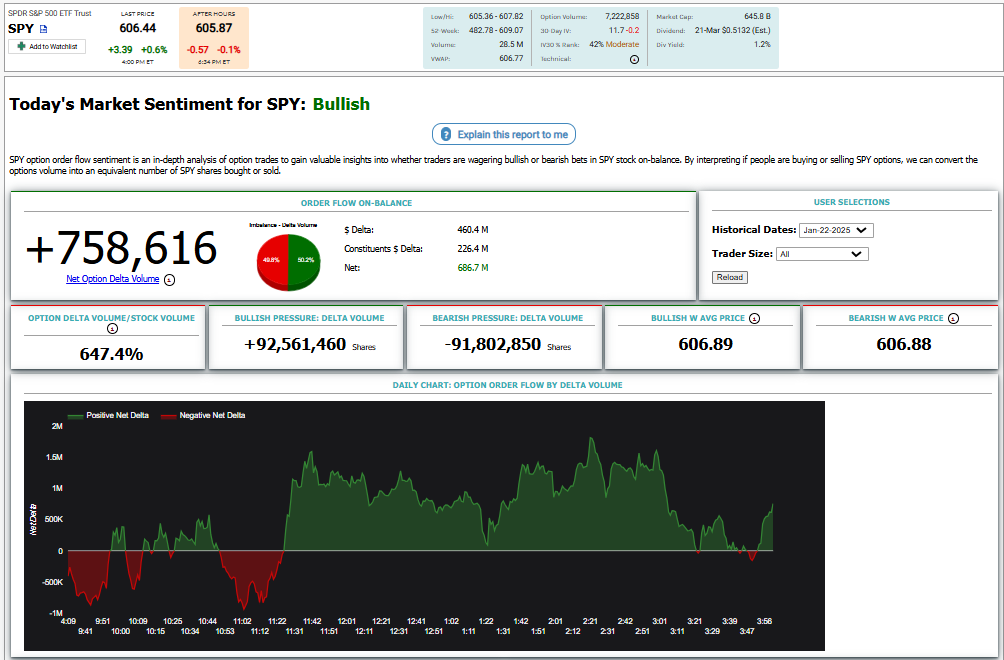
Task: Click the 11:22 time label on chart axis
Action: click(x=277, y=621)
